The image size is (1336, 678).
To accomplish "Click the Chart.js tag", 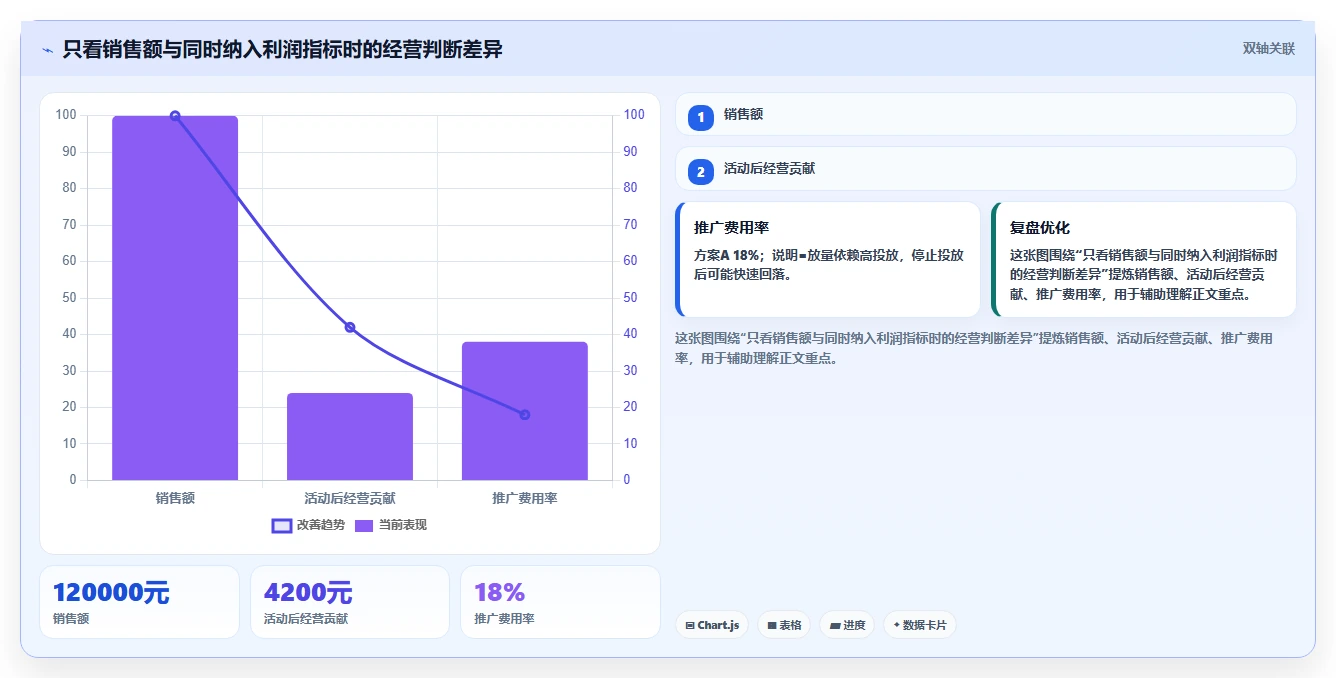I will coord(712,625).
